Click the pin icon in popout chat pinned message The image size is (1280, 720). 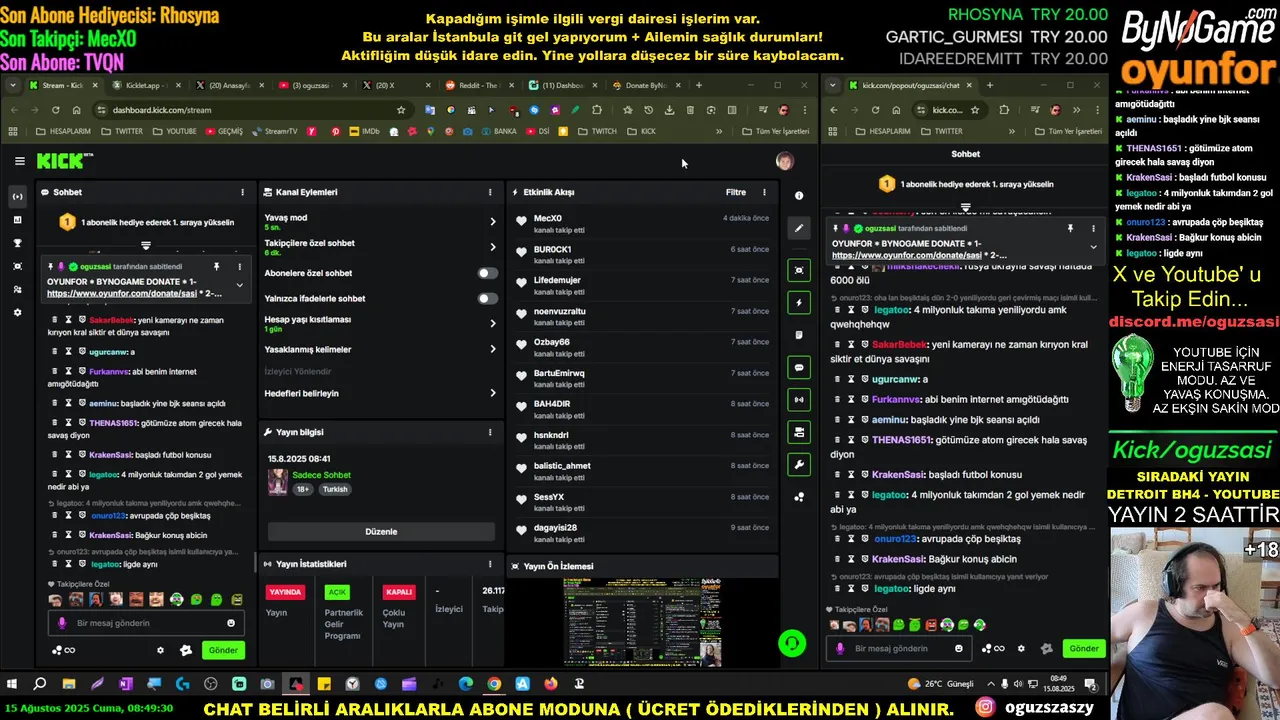click(x=1070, y=229)
